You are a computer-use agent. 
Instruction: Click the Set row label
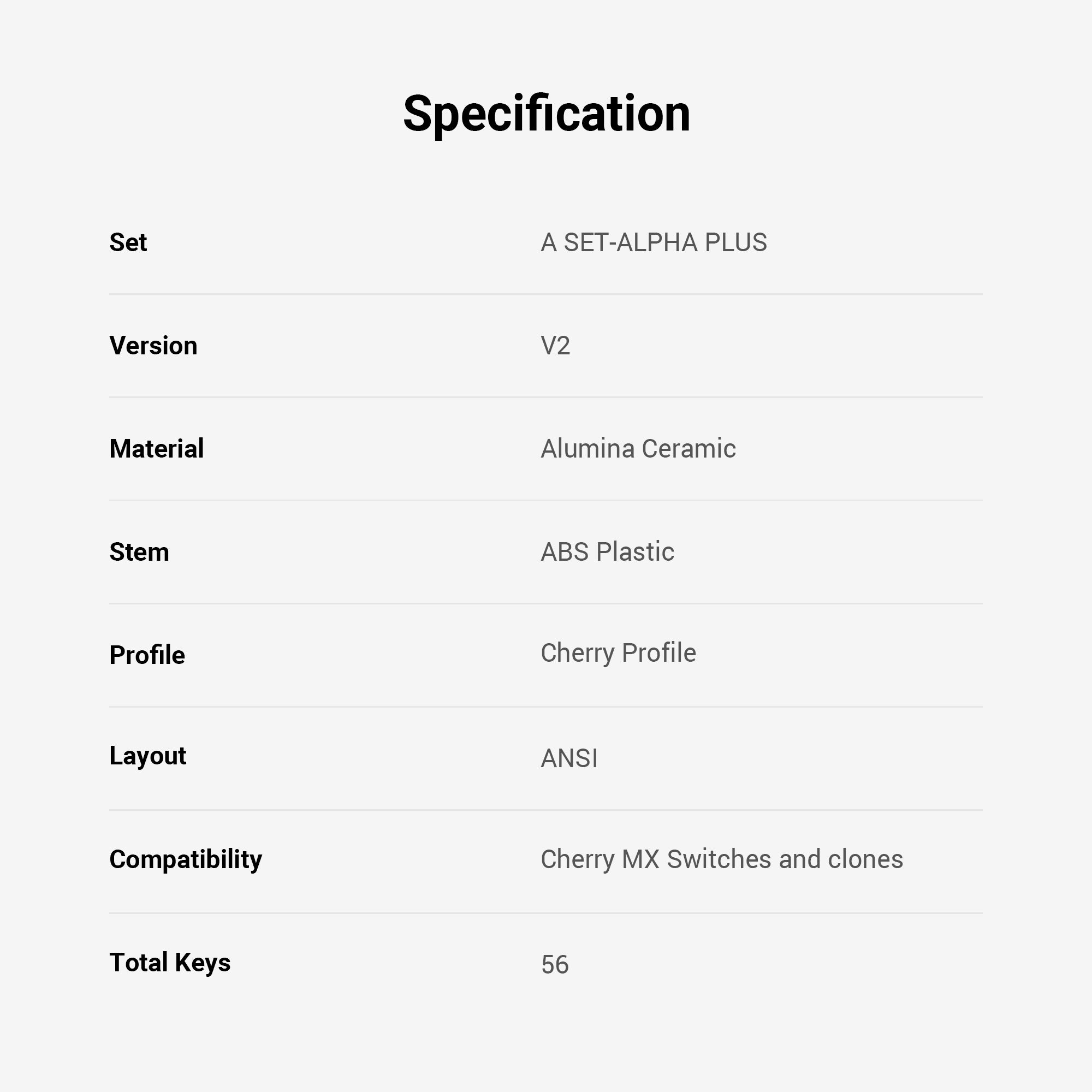pyautogui.click(x=128, y=242)
